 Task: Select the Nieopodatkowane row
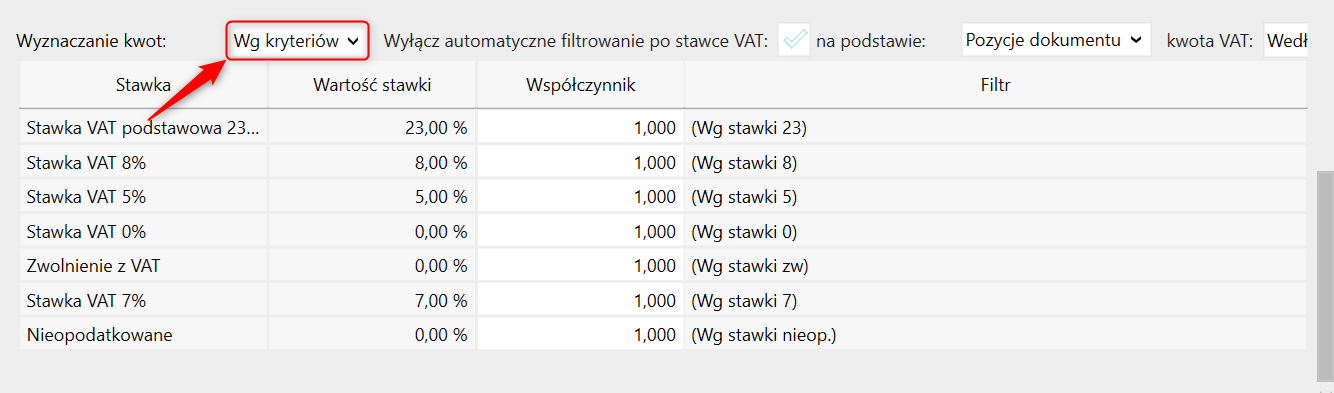tap(663, 335)
